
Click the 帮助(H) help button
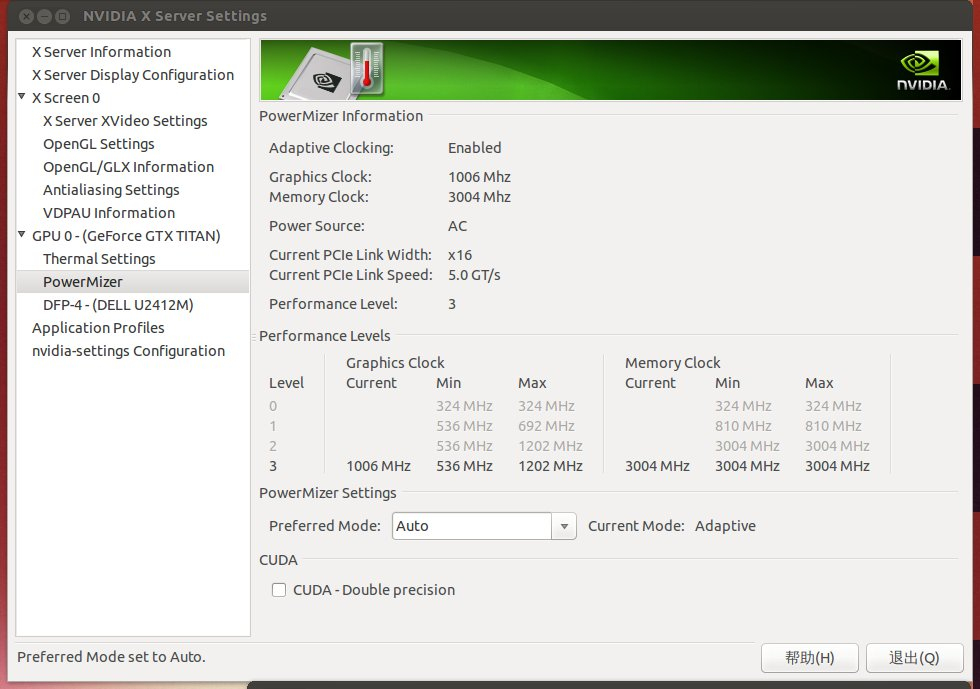pyautogui.click(x=809, y=658)
